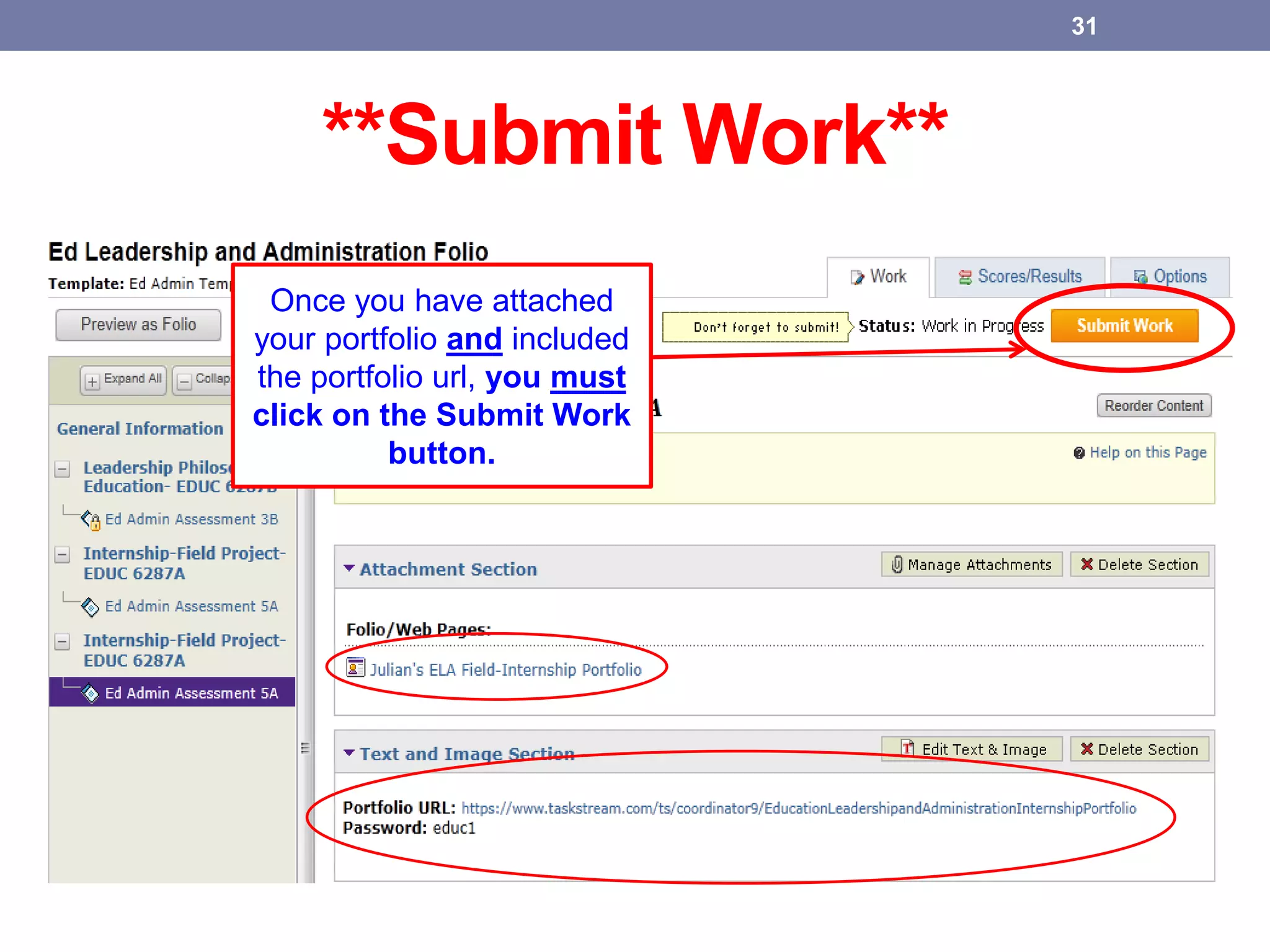Click the Preview as Folio button

[138, 325]
